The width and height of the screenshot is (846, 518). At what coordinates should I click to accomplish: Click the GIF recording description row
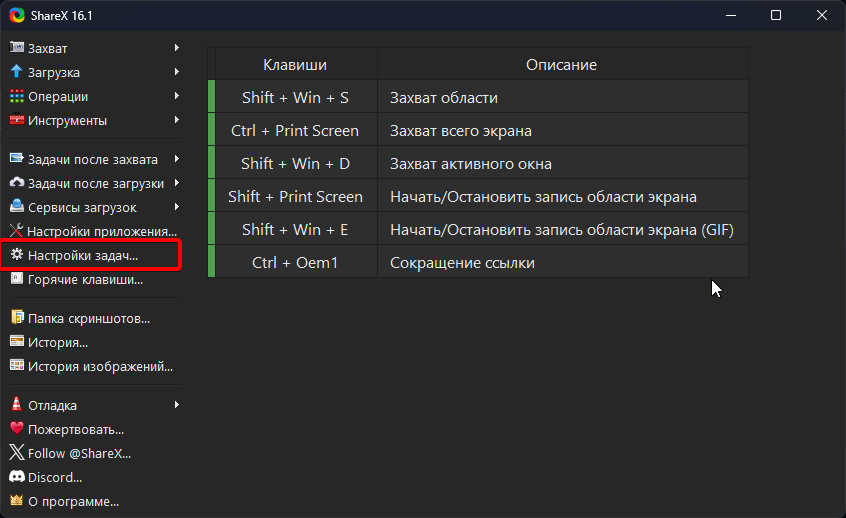[563, 229]
